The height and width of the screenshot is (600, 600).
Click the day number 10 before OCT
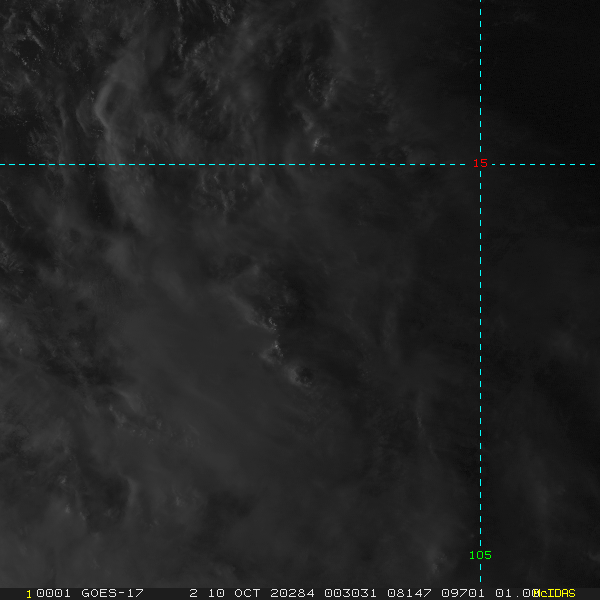coord(216,593)
